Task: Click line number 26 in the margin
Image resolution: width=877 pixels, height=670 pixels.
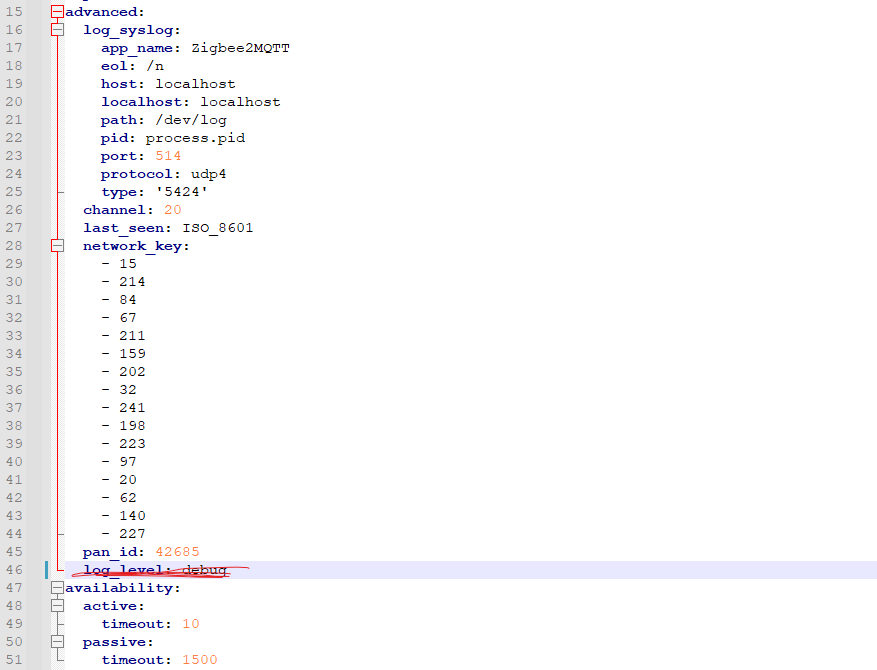Action: pos(14,210)
